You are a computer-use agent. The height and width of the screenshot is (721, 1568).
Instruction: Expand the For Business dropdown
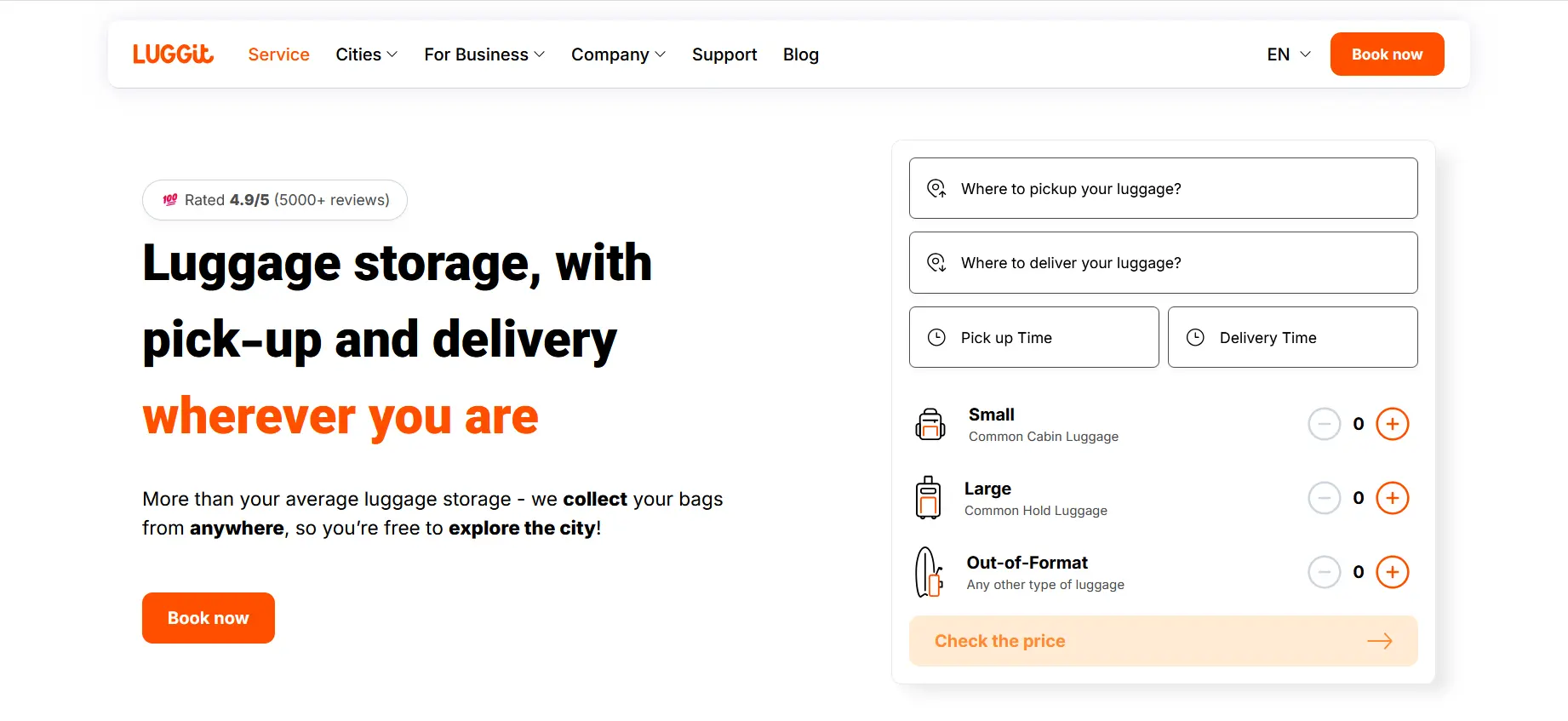[484, 54]
